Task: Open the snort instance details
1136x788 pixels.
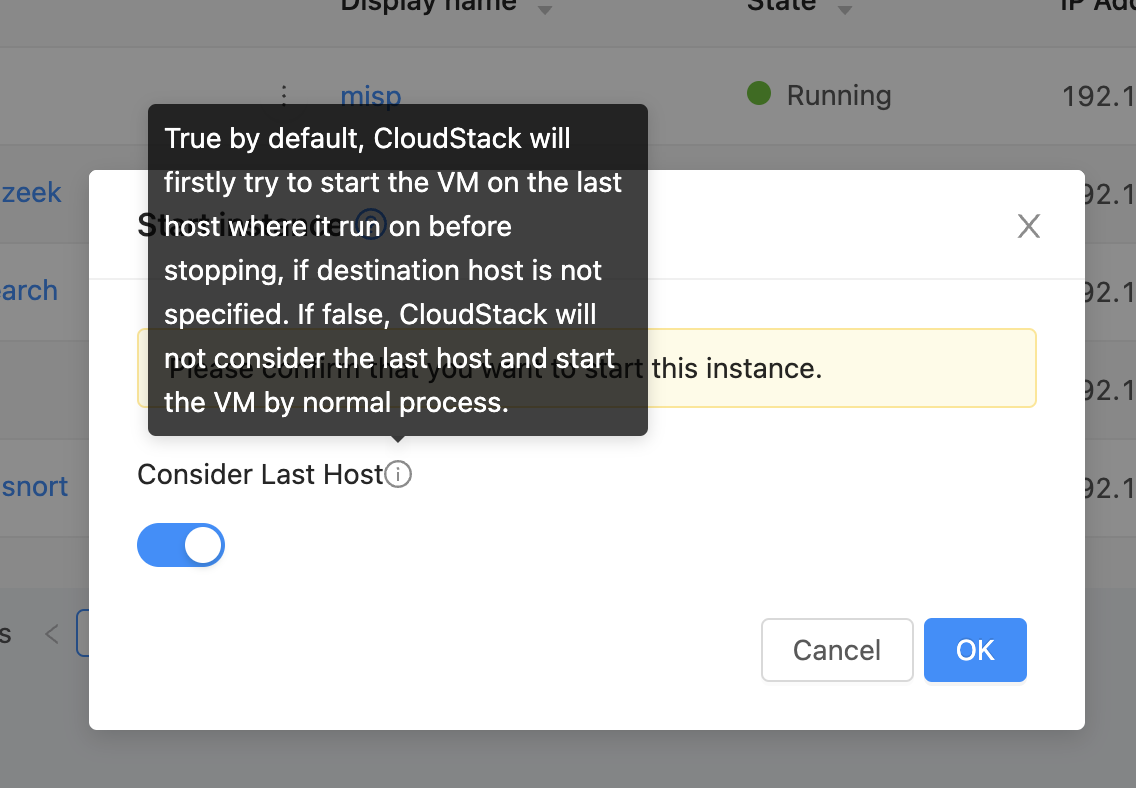Action: click(34, 486)
